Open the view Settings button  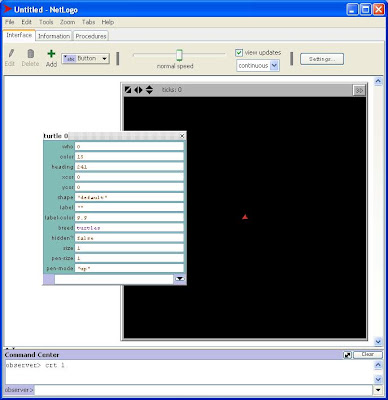tap(322, 59)
